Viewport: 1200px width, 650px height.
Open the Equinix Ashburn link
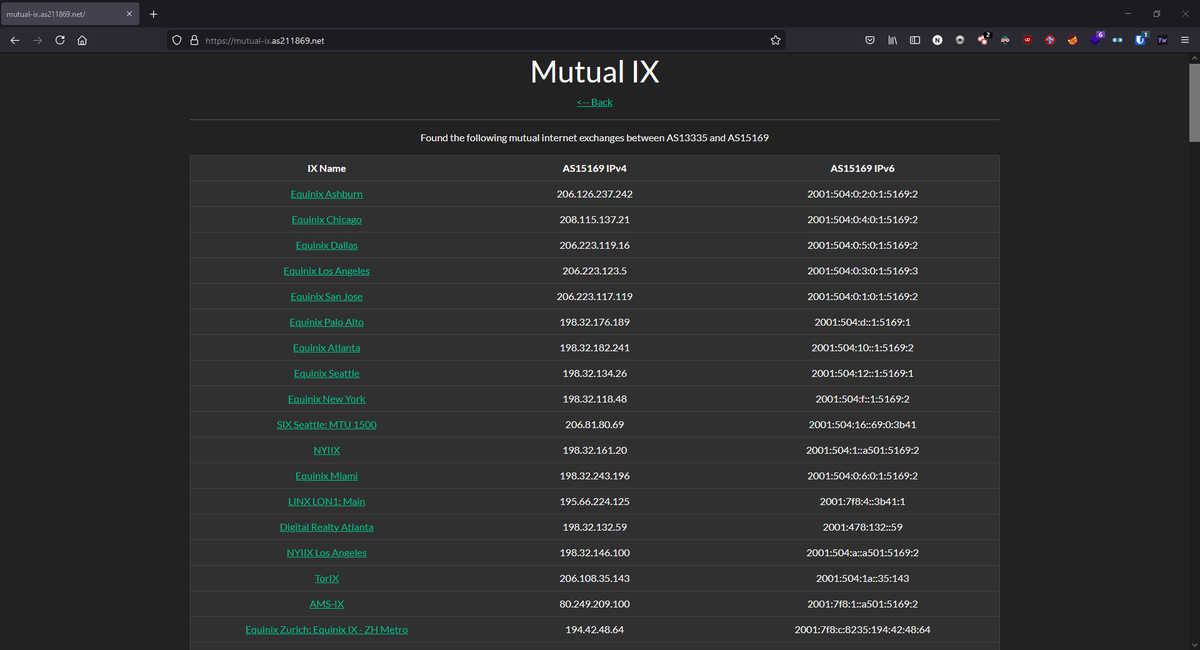coord(326,194)
